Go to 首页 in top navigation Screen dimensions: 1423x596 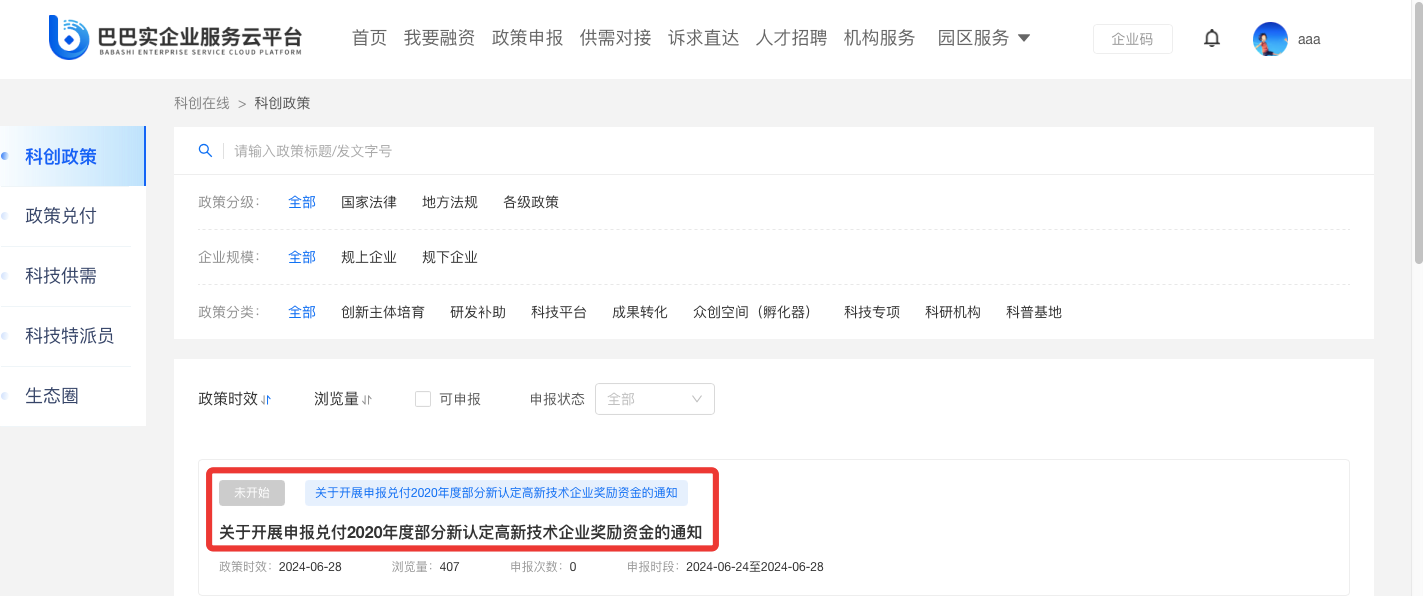pos(369,38)
